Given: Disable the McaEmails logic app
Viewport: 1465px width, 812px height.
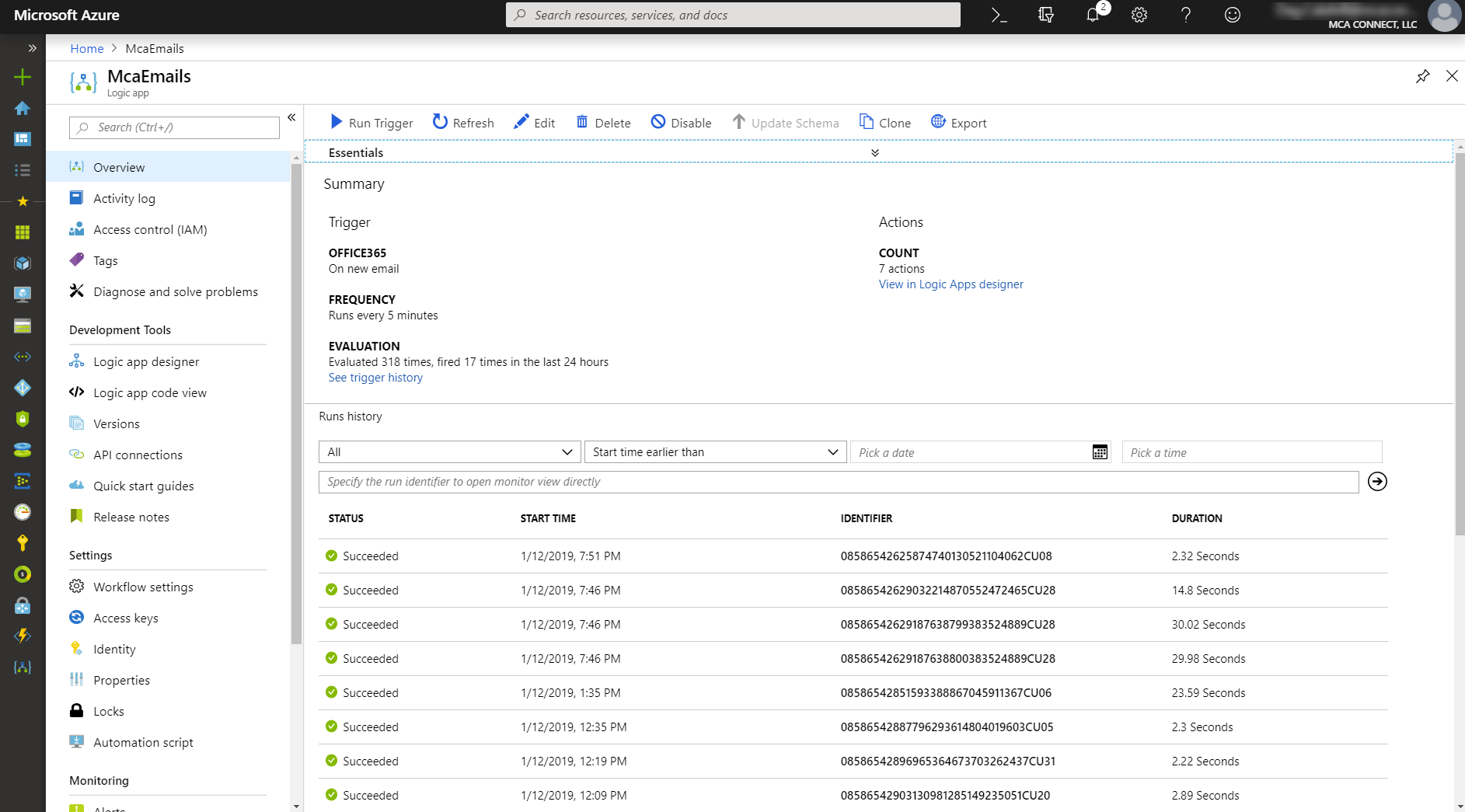Looking at the screenshot, I should coord(681,122).
